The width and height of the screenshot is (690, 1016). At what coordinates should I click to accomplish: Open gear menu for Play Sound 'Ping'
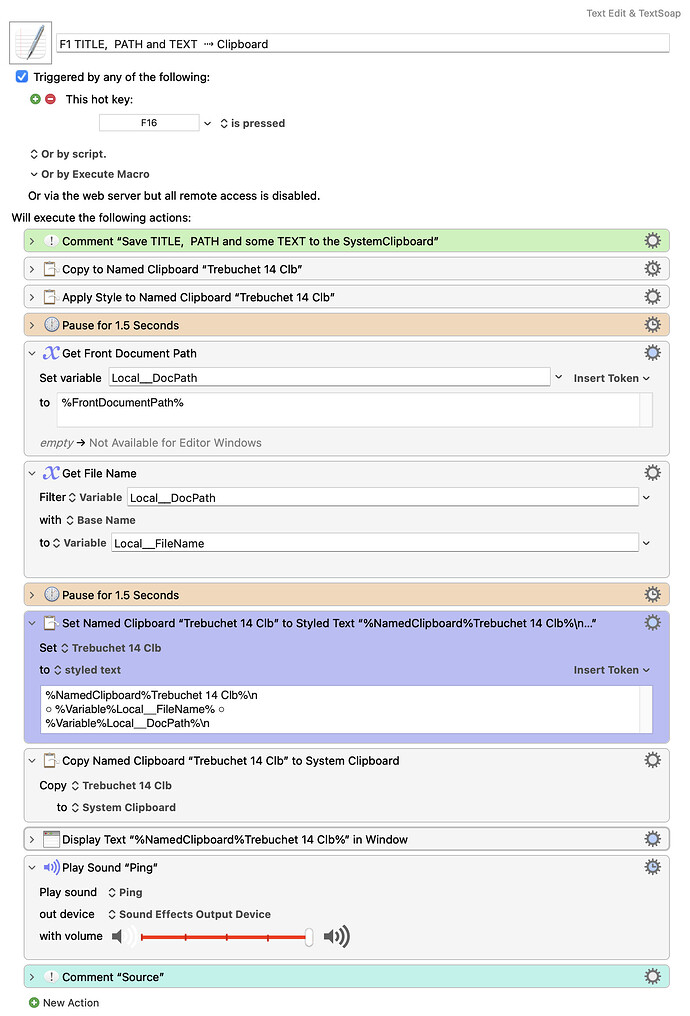tap(652, 866)
